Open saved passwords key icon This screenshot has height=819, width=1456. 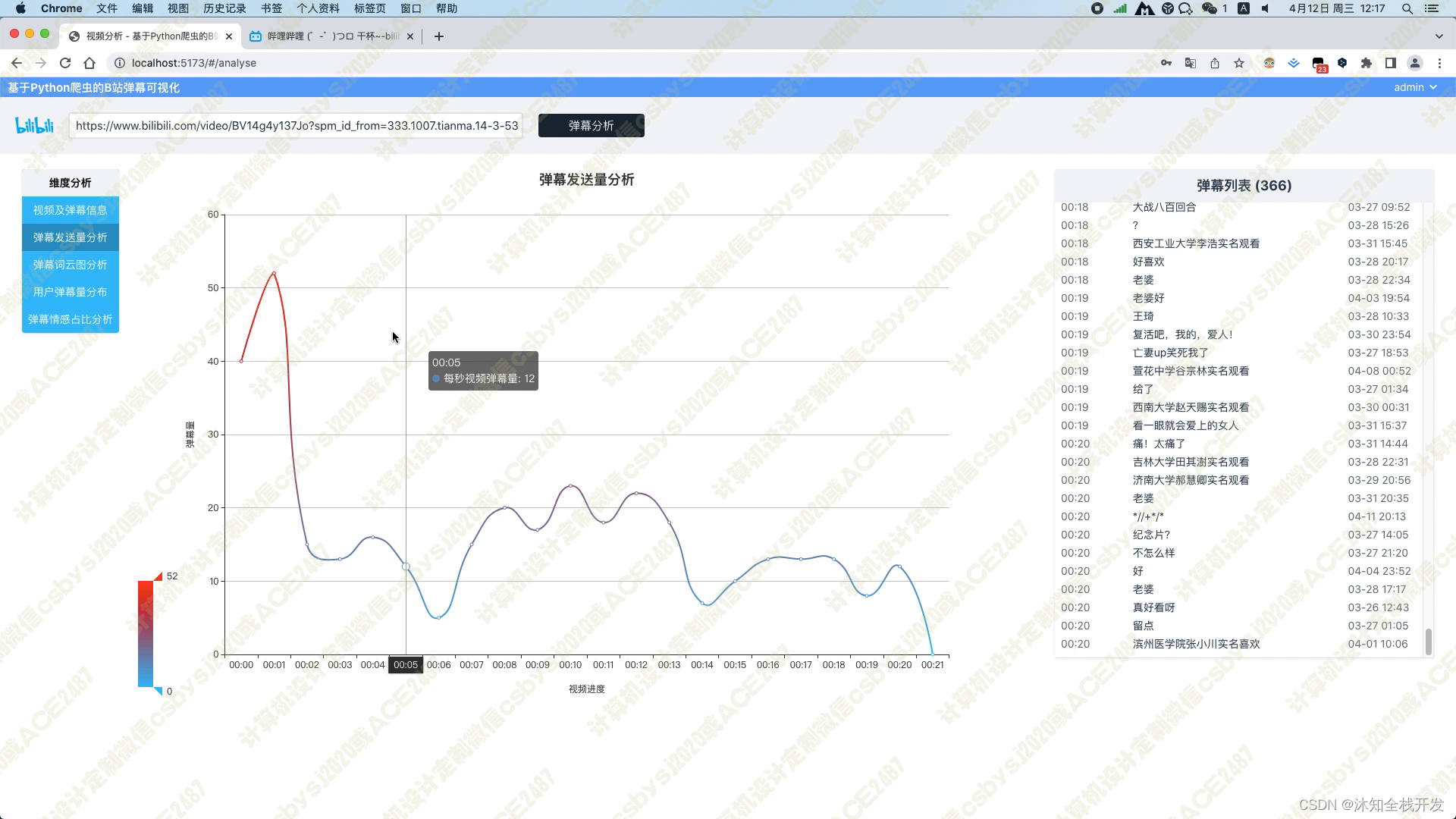(x=1166, y=63)
